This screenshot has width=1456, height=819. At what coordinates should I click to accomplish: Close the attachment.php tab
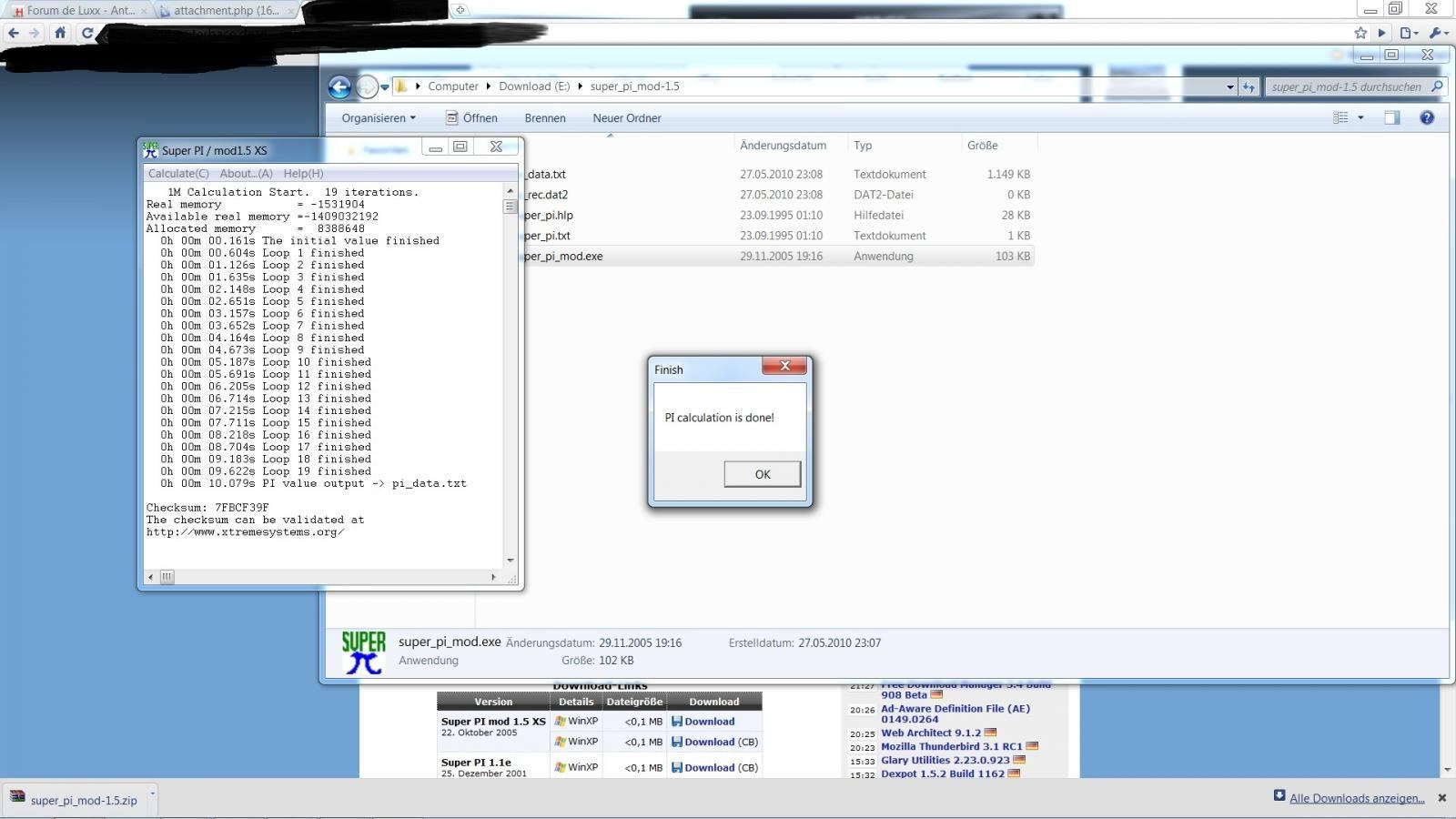(291, 11)
